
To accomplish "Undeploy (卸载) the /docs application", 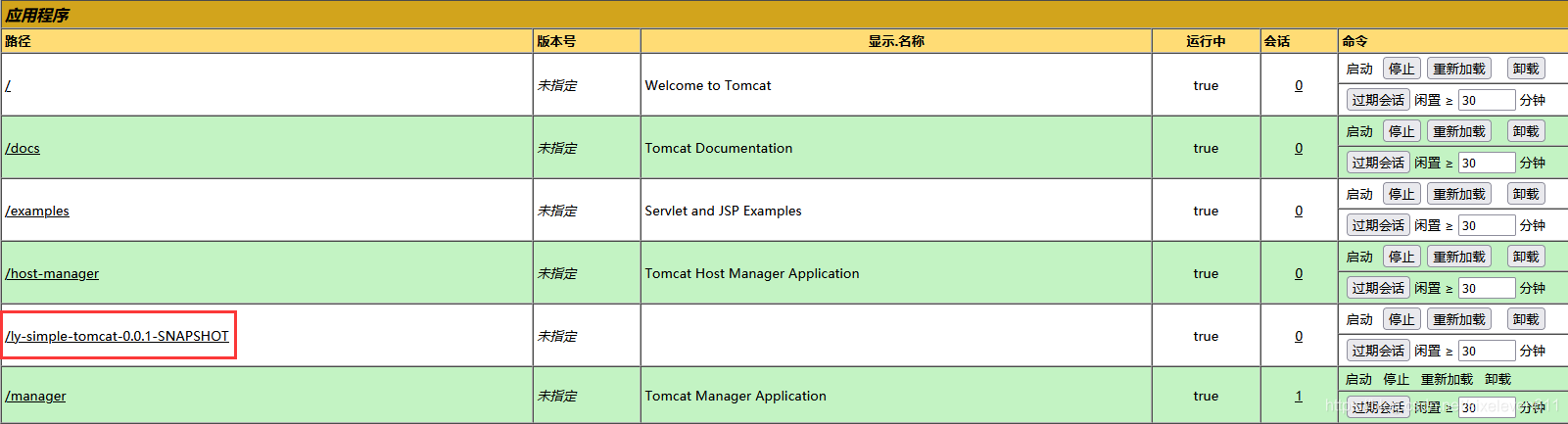I will point(1526,131).
